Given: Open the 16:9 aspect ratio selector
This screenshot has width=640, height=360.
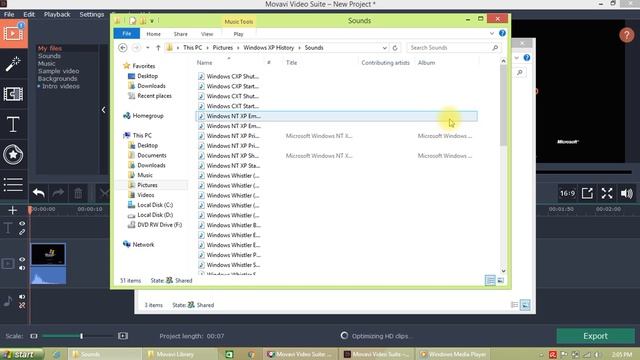Looking at the screenshot, I should coord(567,193).
